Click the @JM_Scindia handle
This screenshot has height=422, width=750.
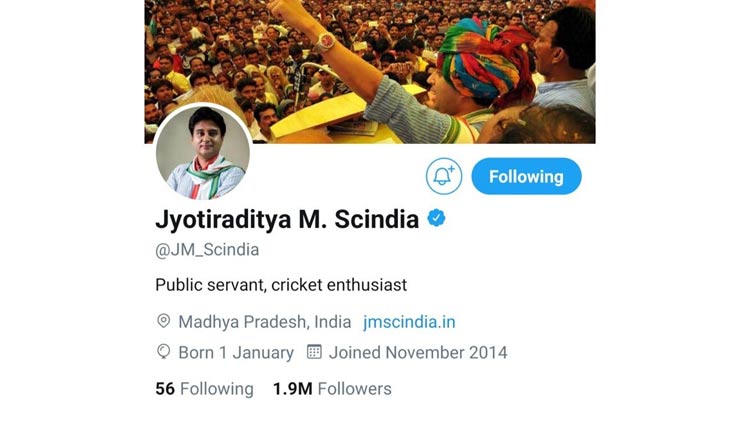[x=207, y=250]
